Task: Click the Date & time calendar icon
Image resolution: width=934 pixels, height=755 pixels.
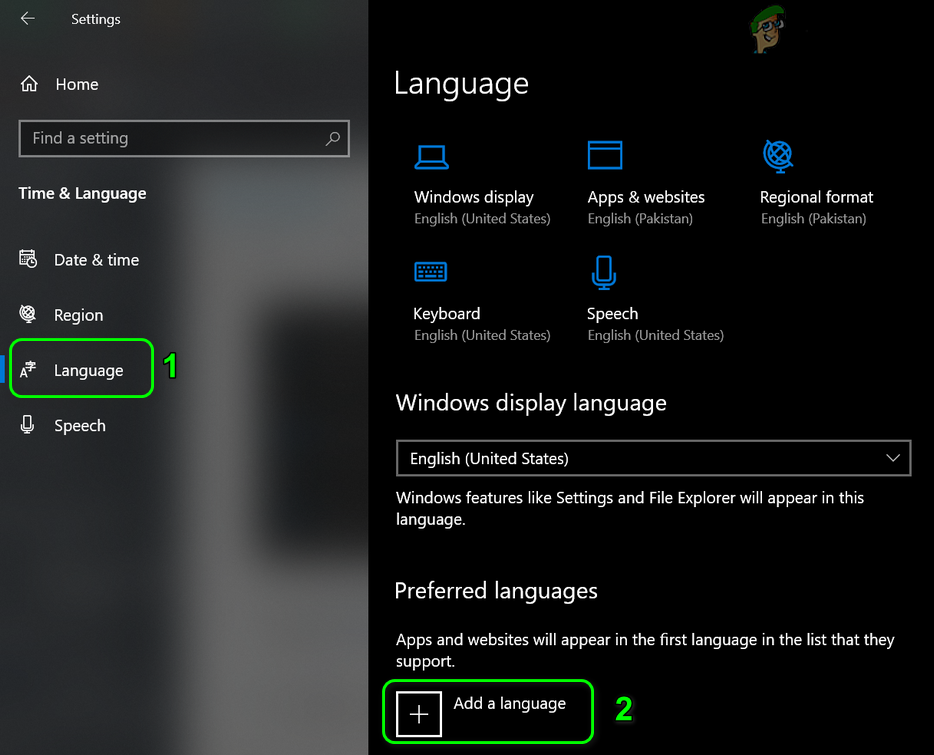Action: [28, 259]
